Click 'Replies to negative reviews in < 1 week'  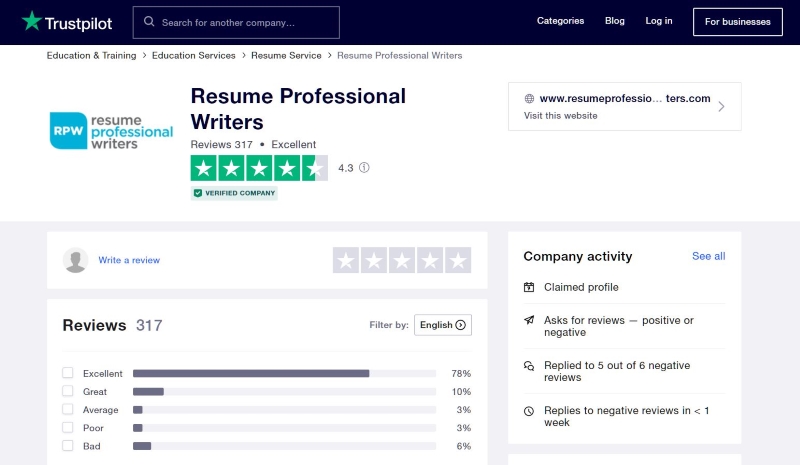coord(627,417)
